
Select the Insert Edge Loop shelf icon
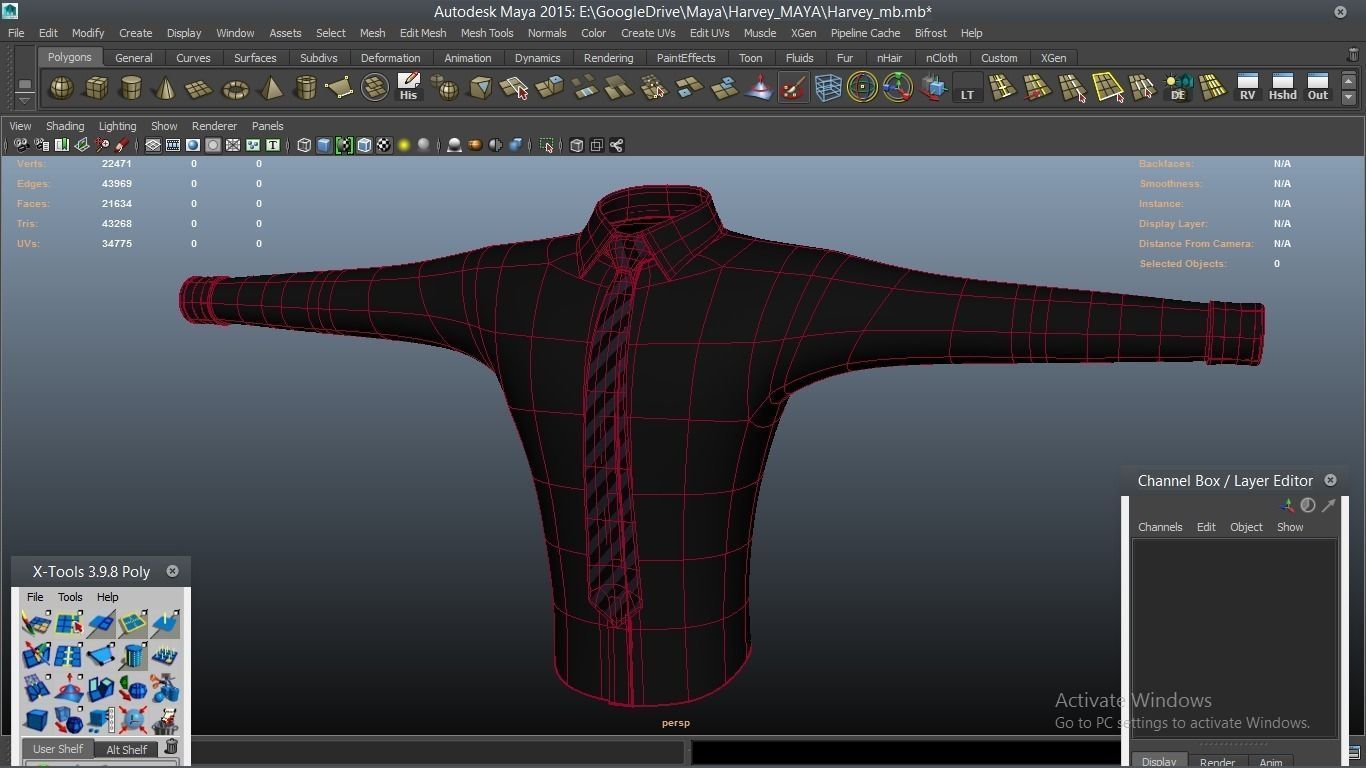click(1002, 88)
